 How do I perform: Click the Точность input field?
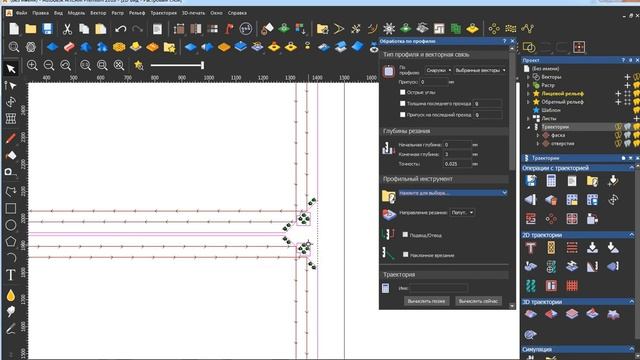tap(457, 164)
